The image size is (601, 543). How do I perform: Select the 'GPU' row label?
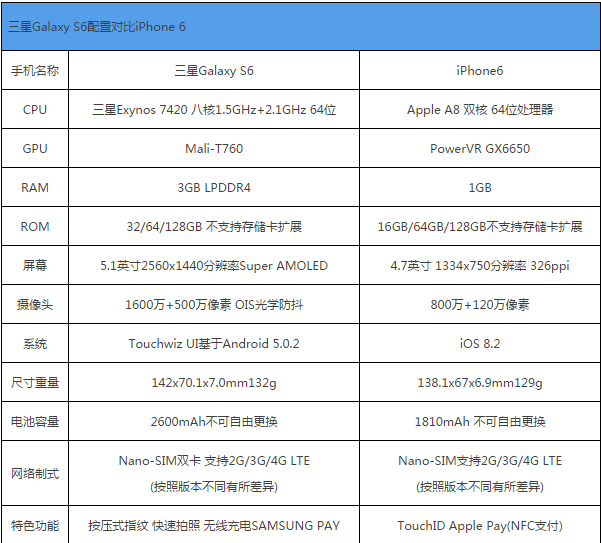click(x=35, y=149)
